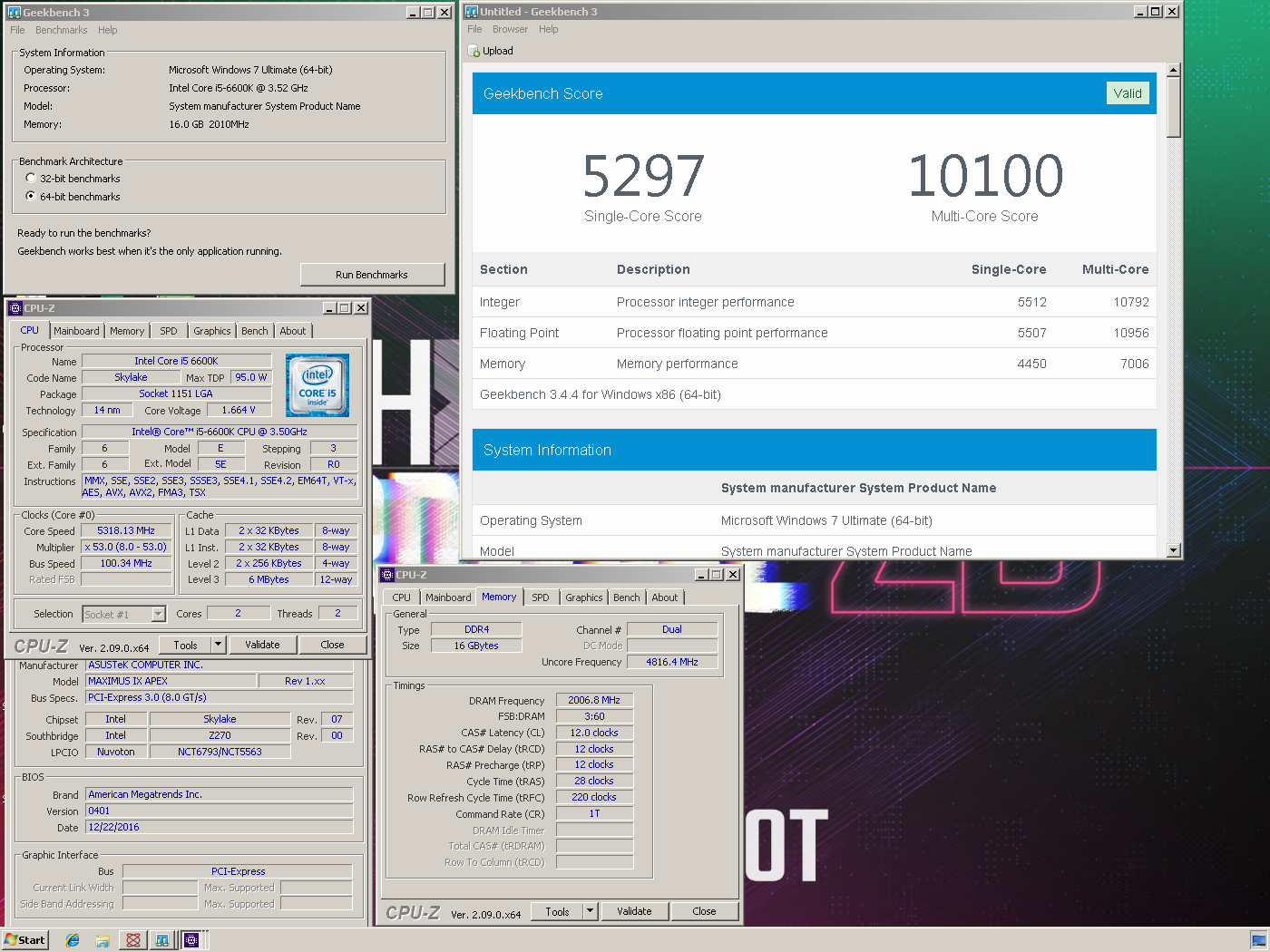
Task: Click Run Benchmarks button
Action: [x=372, y=275]
